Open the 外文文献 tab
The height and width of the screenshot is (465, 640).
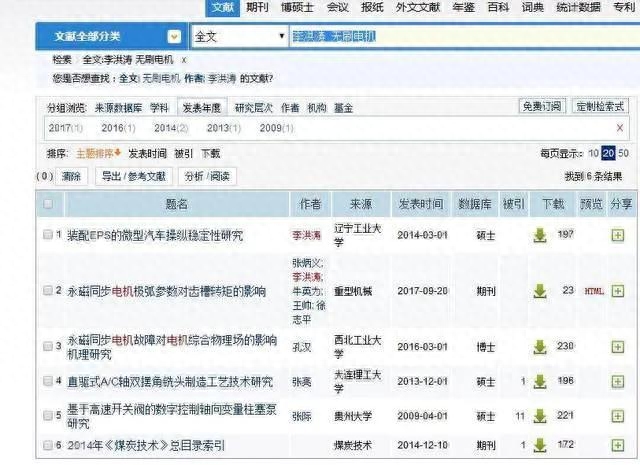(419, 7)
